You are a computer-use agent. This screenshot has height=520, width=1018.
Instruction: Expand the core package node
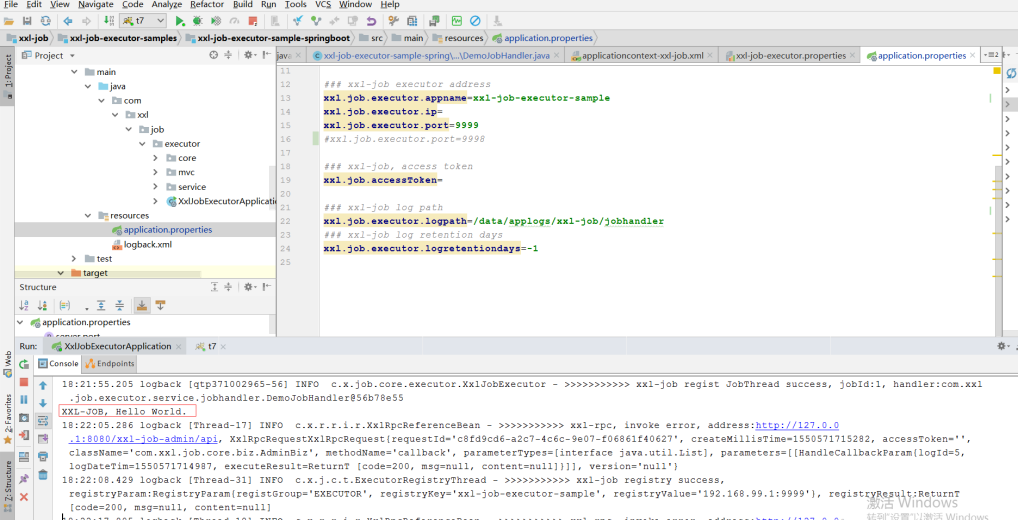pyautogui.click(x=156, y=158)
